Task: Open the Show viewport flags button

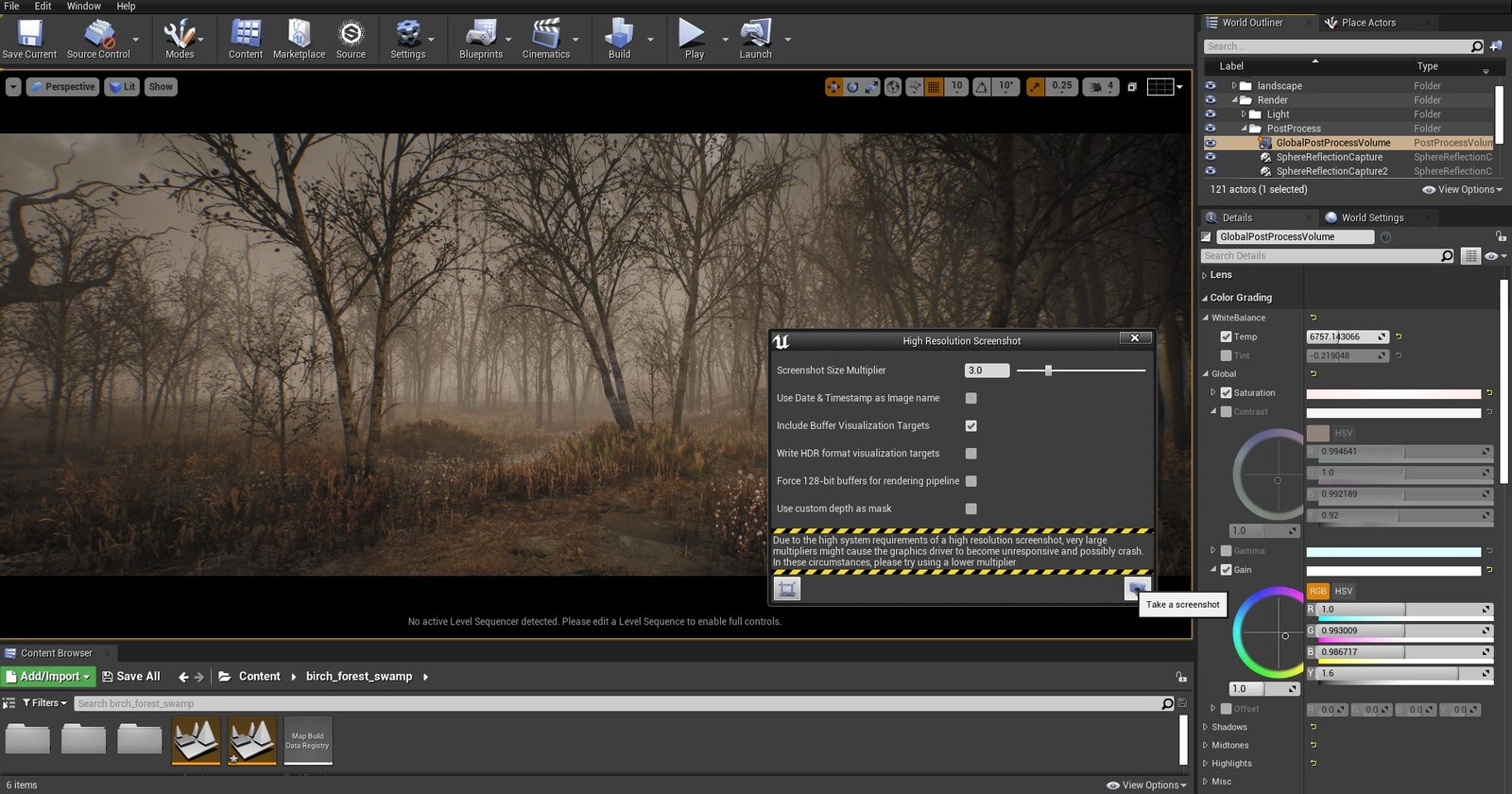Action: pos(161,87)
